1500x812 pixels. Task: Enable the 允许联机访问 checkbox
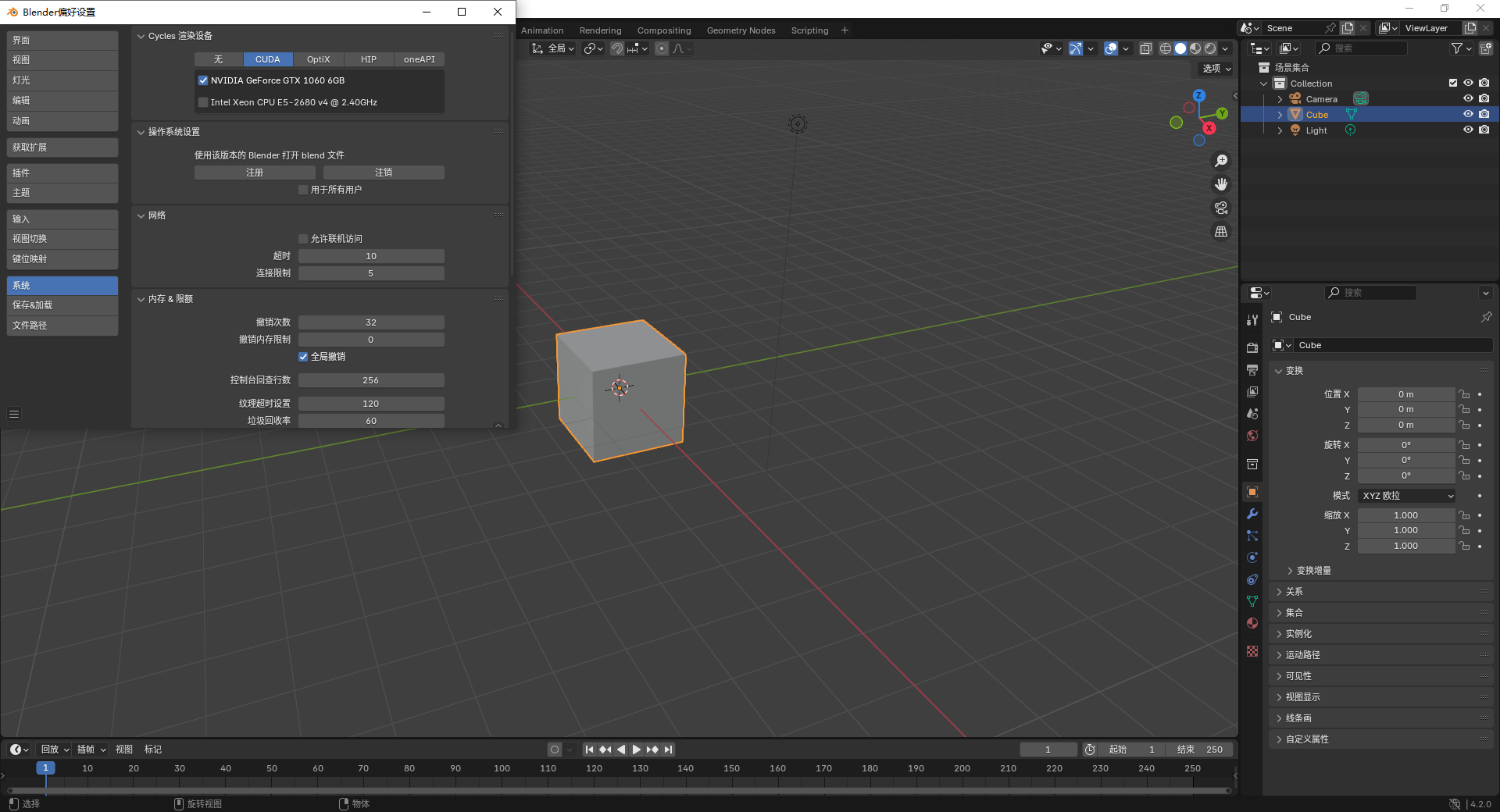303,238
